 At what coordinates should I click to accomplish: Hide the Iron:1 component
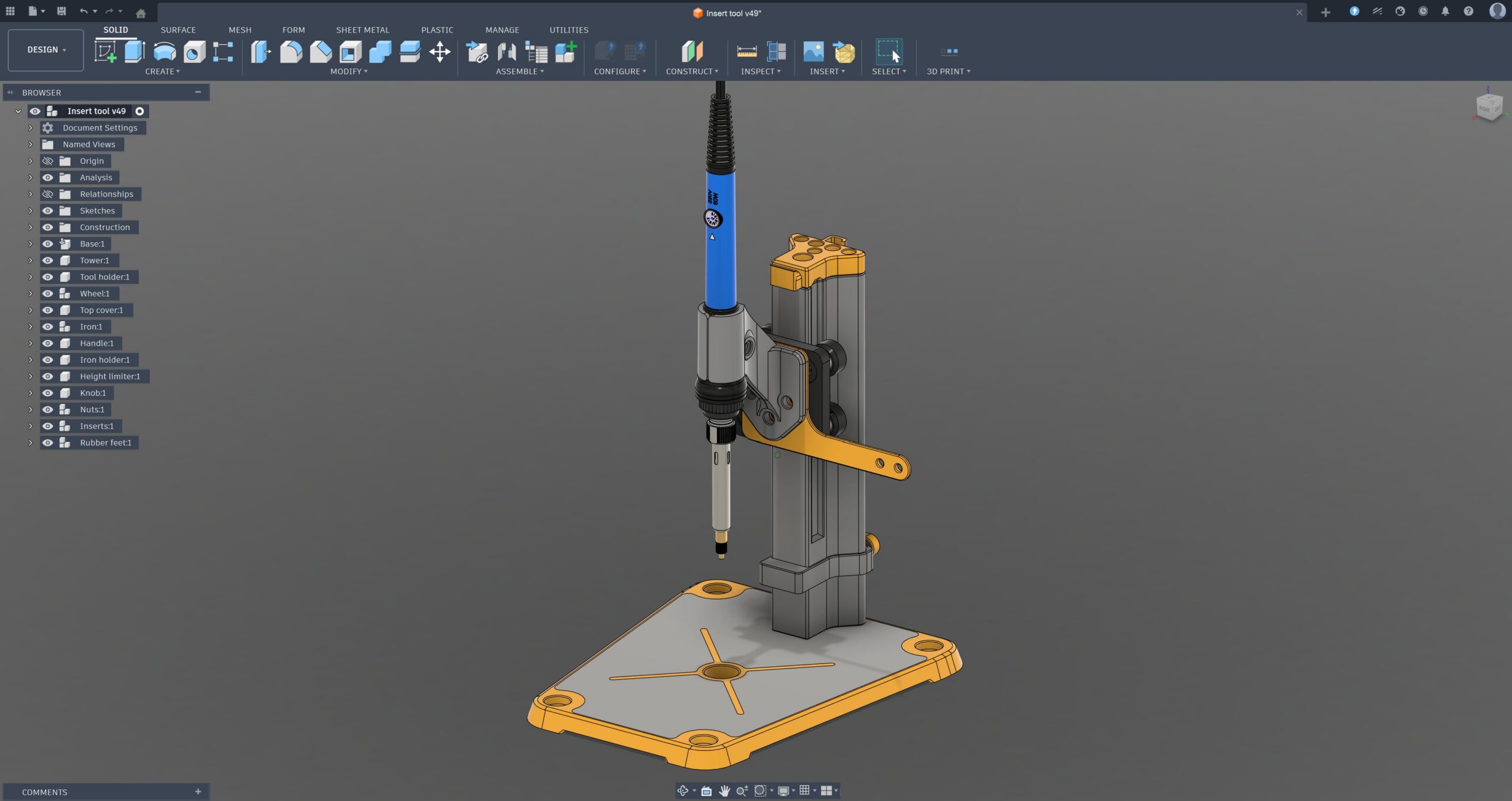pos(48,326)
